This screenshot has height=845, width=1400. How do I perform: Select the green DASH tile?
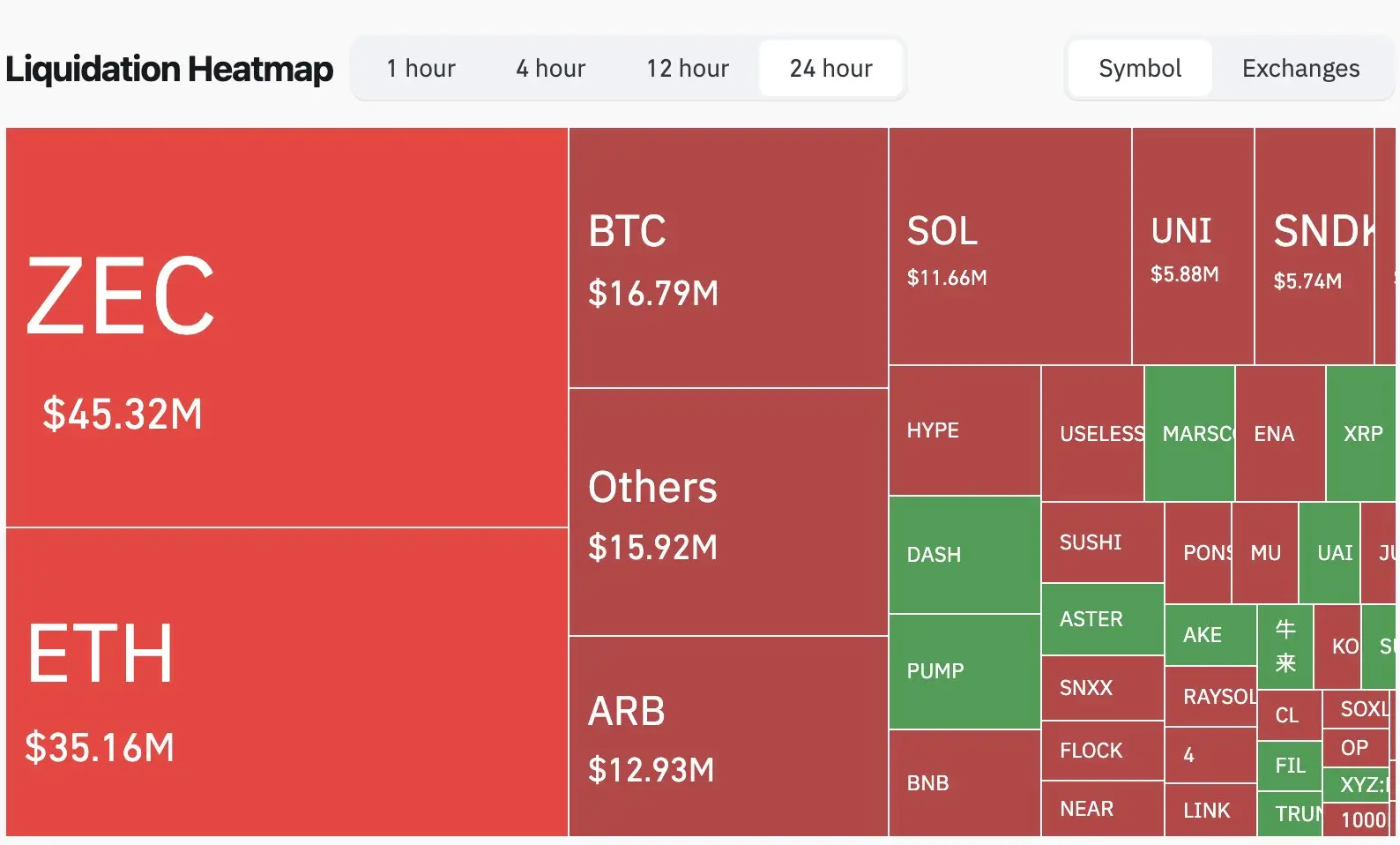pos(964,555)
